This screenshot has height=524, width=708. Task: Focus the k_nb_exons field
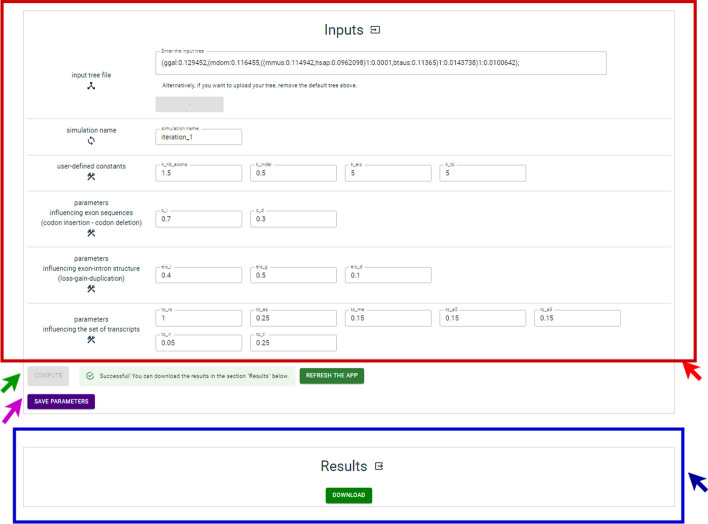pos(199,173)
